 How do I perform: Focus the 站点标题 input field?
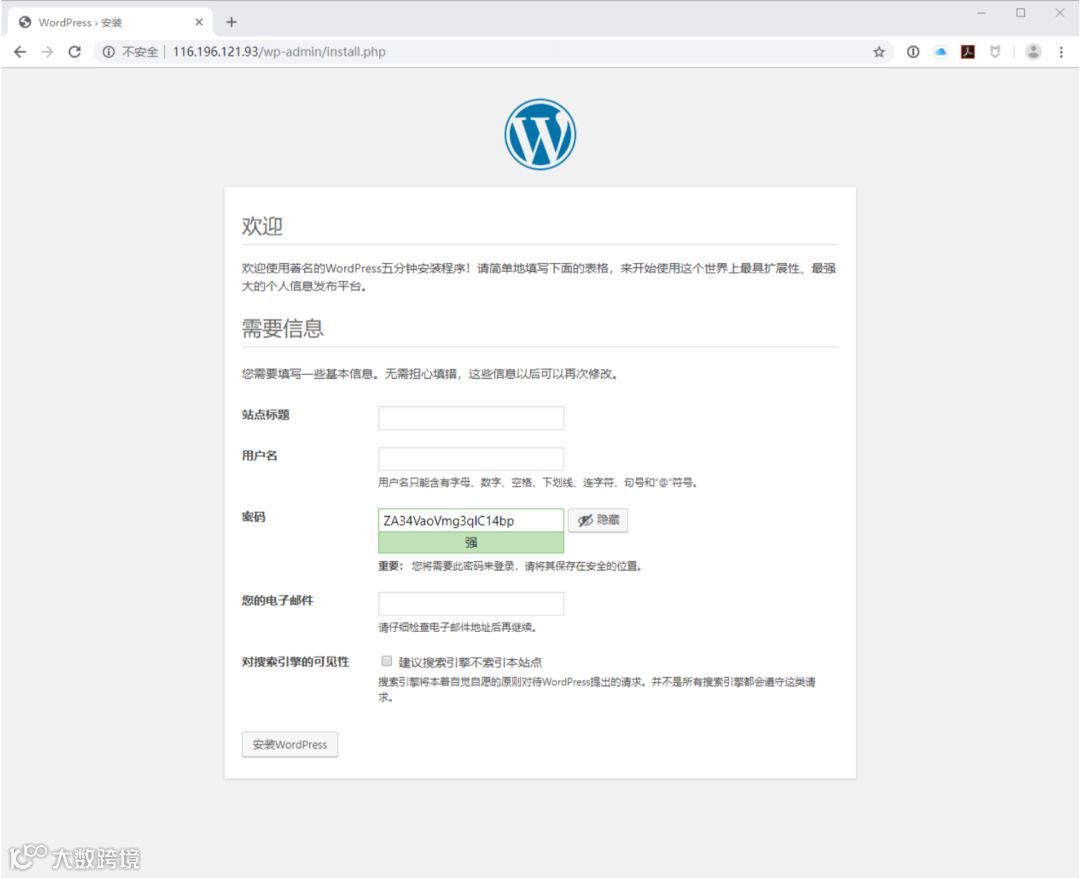click(x=471, y=418)
